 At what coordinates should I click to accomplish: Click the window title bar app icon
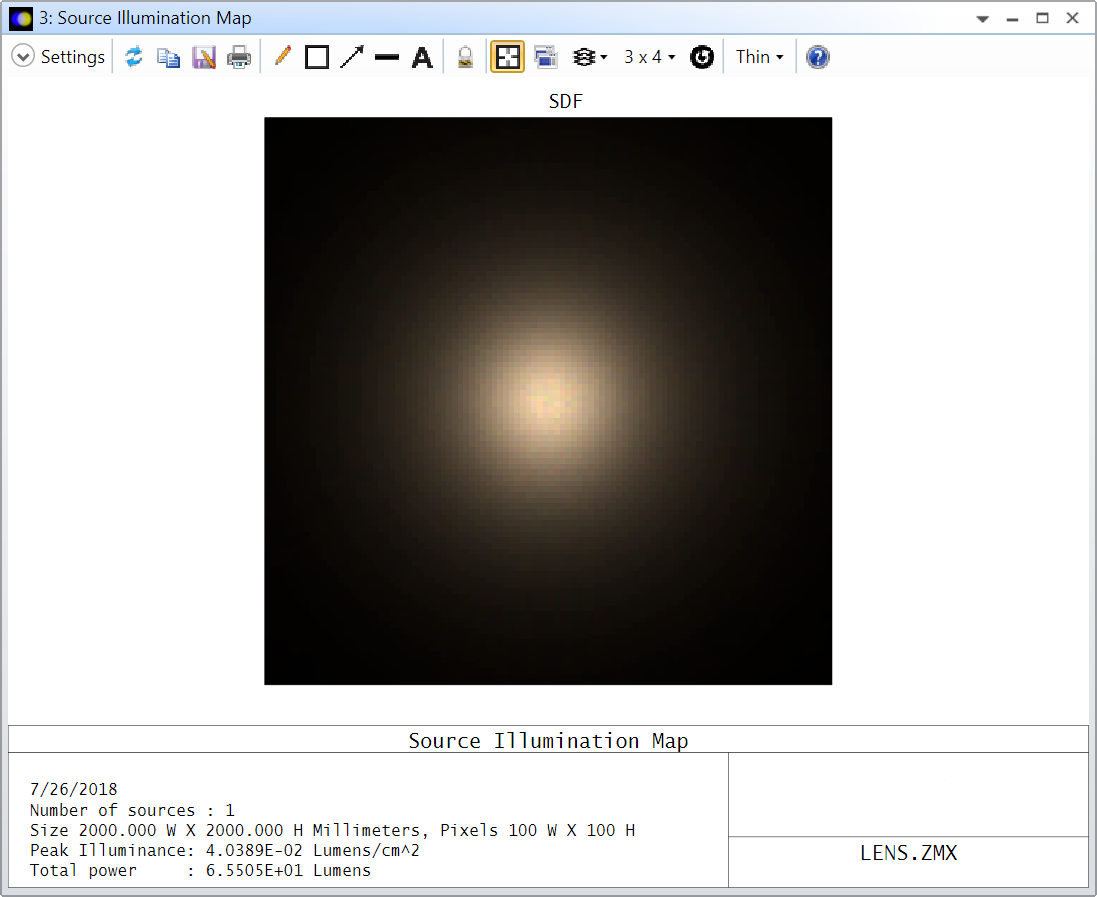[21, 18]
